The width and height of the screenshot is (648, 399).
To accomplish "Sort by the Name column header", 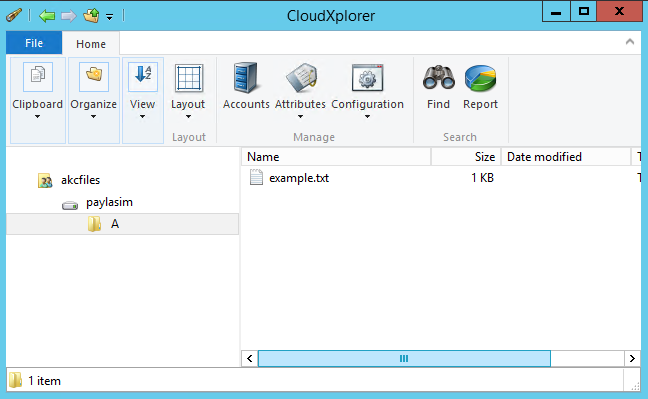I will pos(336,157).
